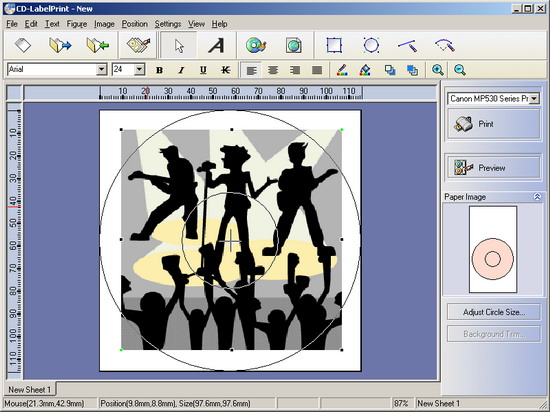Click the Open file folder icon
The width and height of the screenshot is (550, 412).
pos(60,45)
